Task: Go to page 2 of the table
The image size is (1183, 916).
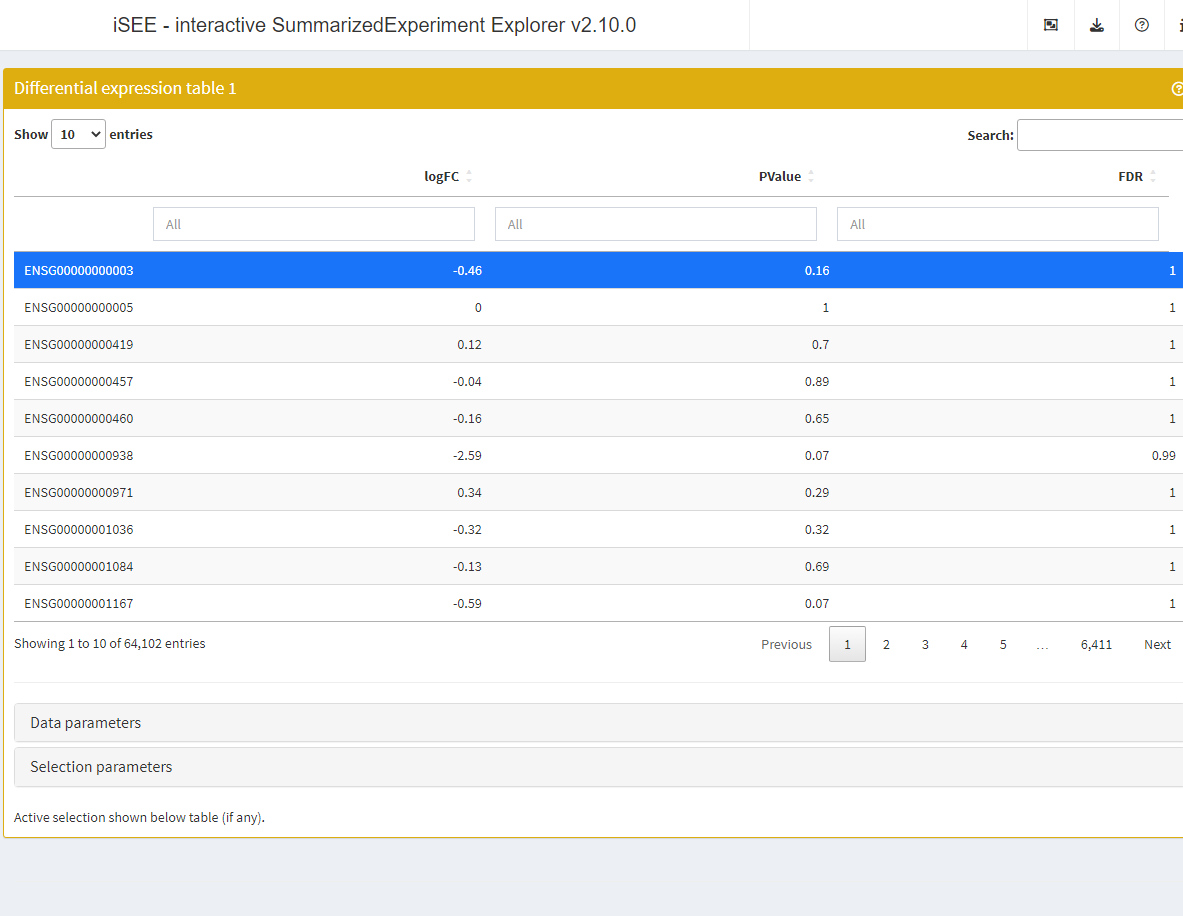Action: (x=886, y=645)
